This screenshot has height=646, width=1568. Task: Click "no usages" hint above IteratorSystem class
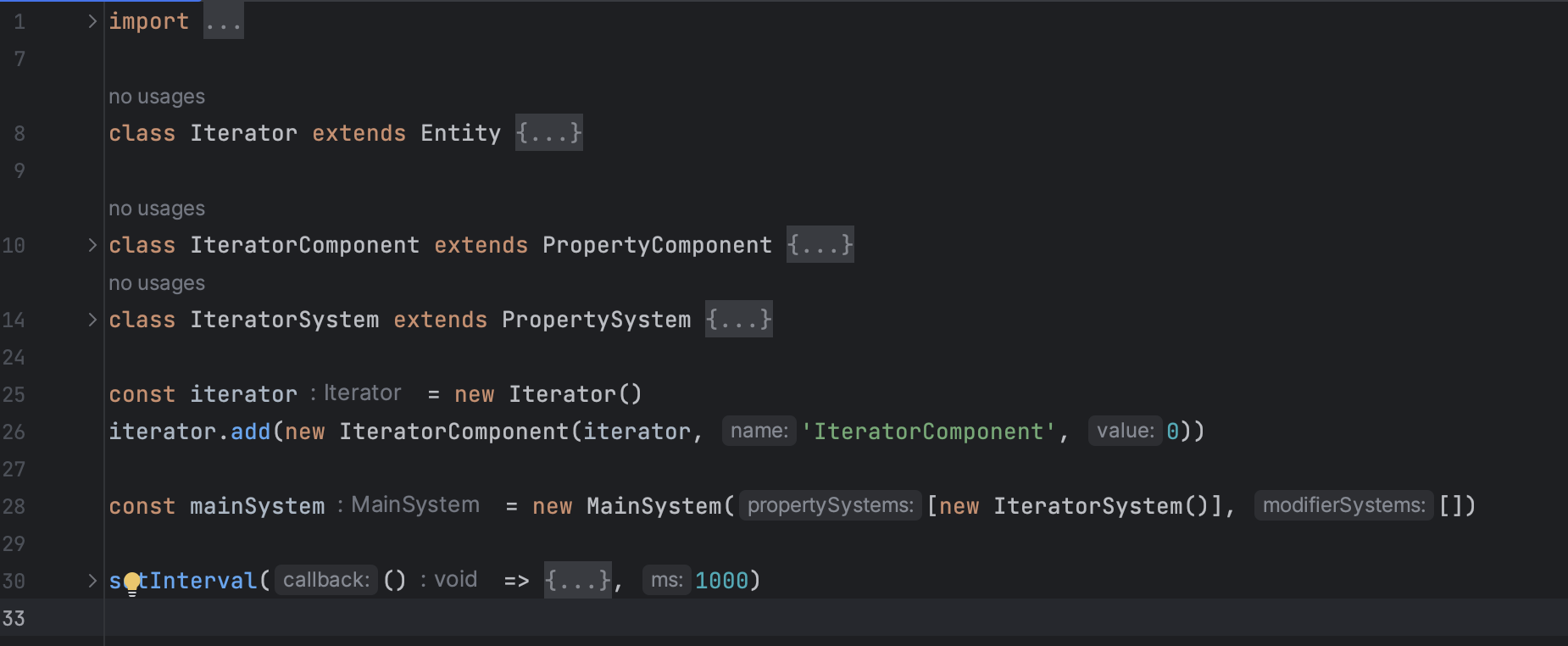click(157, 283)
